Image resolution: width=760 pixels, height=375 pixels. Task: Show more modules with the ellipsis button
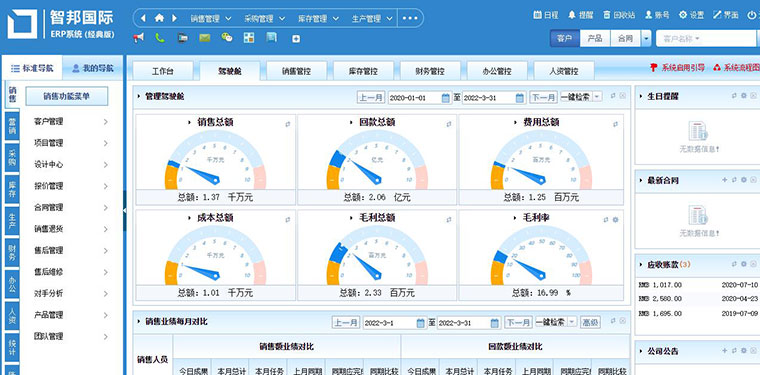410,18
